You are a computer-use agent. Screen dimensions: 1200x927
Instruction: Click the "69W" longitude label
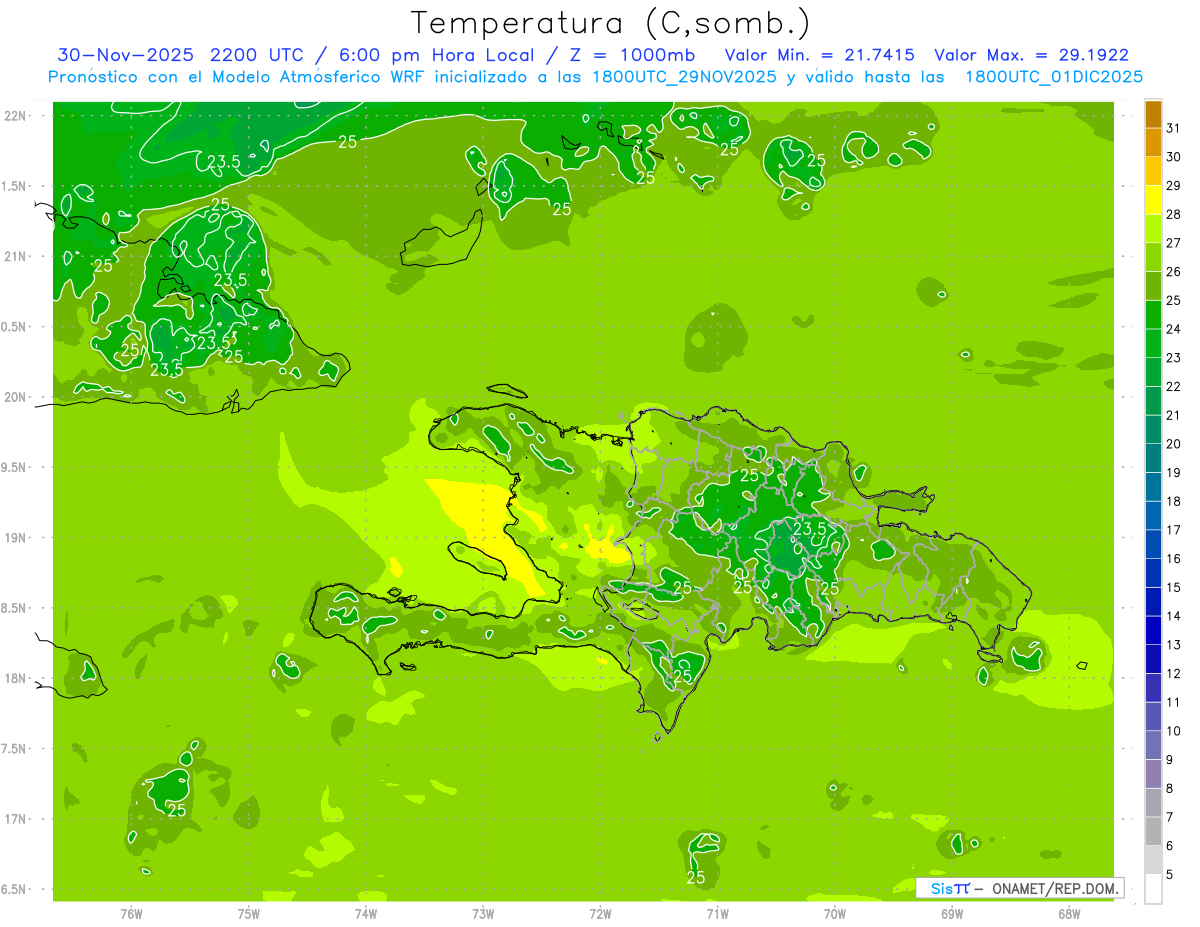pyautogui.click(x=951, y=914)
